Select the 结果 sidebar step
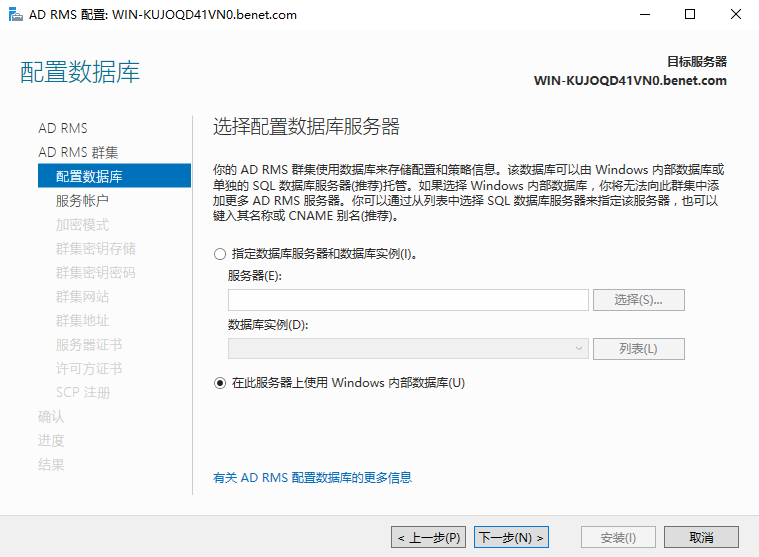The height and width of the screenshot is (557, 759). [51, 465]
